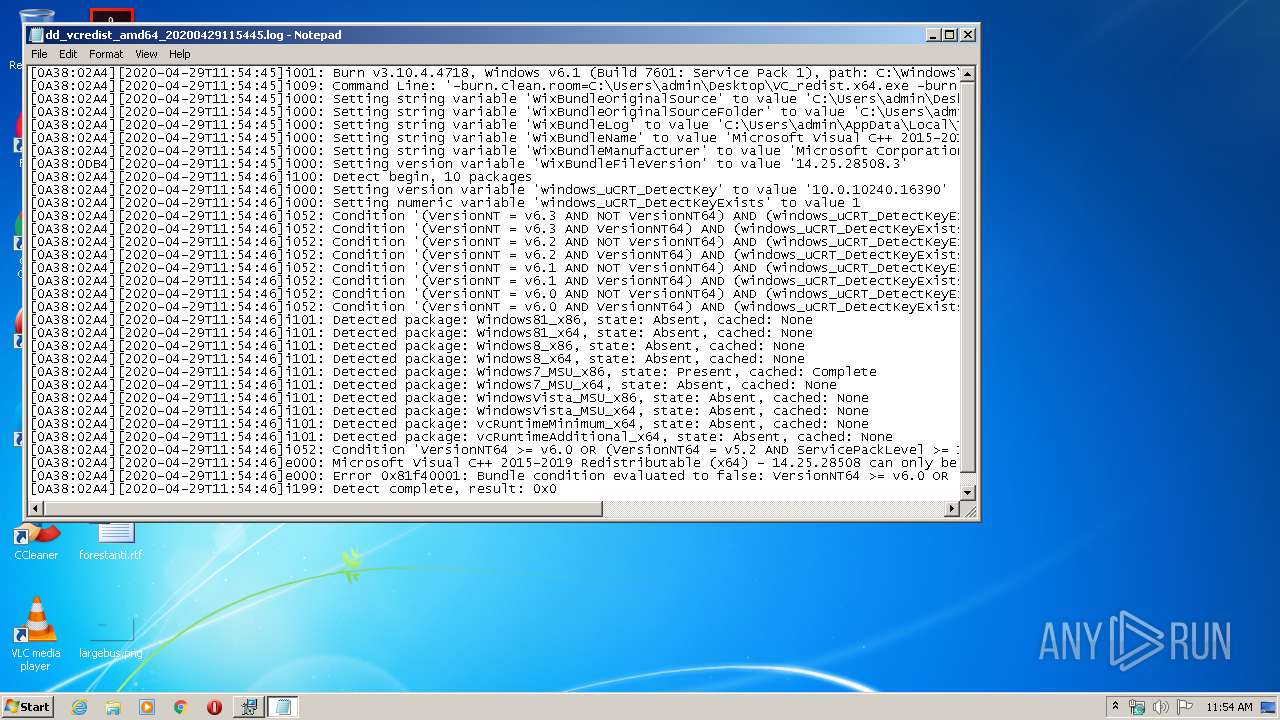Viewport: 1280px width, 720px height.
Task: Click the 'WindowsVista_MSU_x86' detected package line
Action: 449,398
